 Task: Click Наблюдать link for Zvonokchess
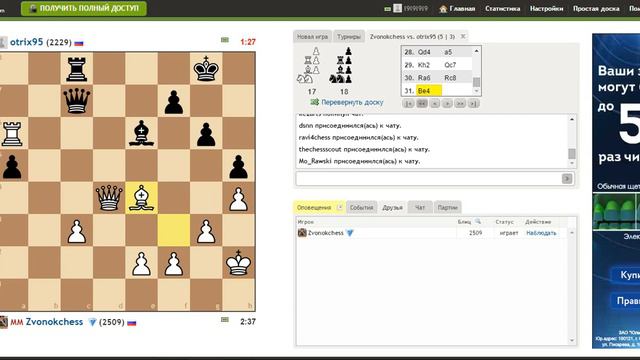tap(541, 233)
